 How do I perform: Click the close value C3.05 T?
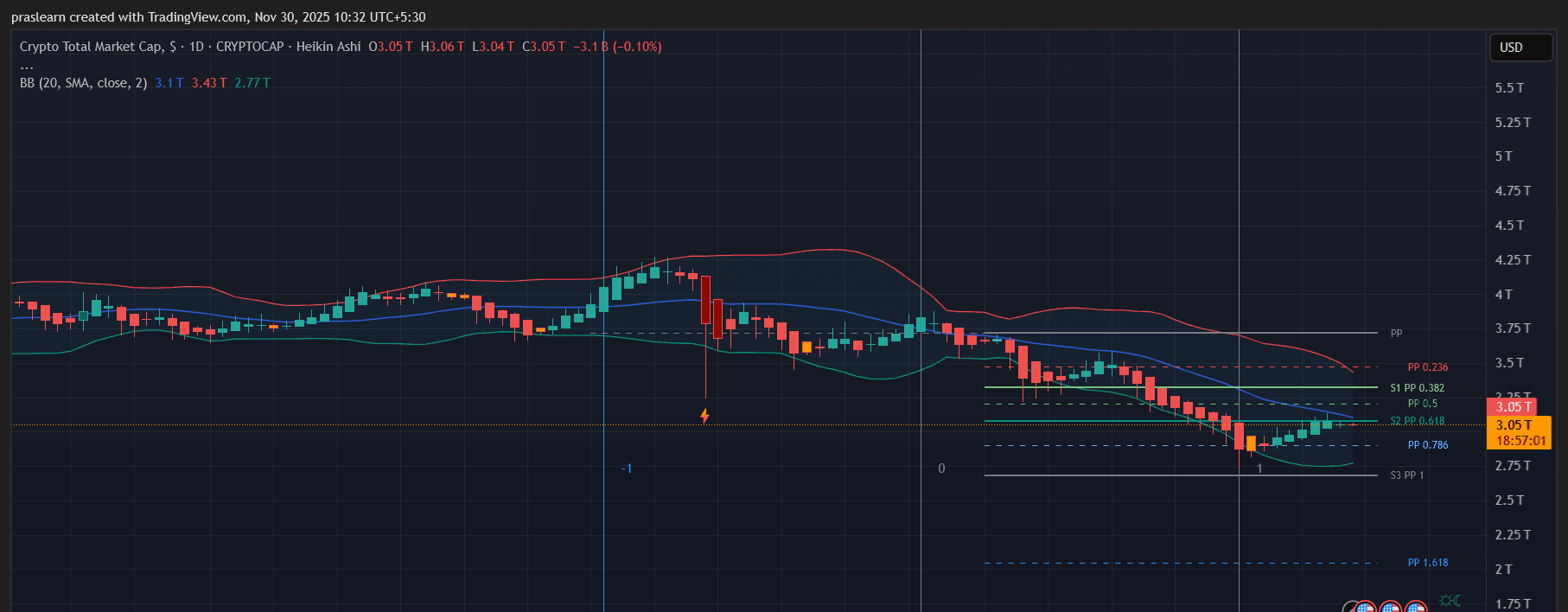(544, 47)
